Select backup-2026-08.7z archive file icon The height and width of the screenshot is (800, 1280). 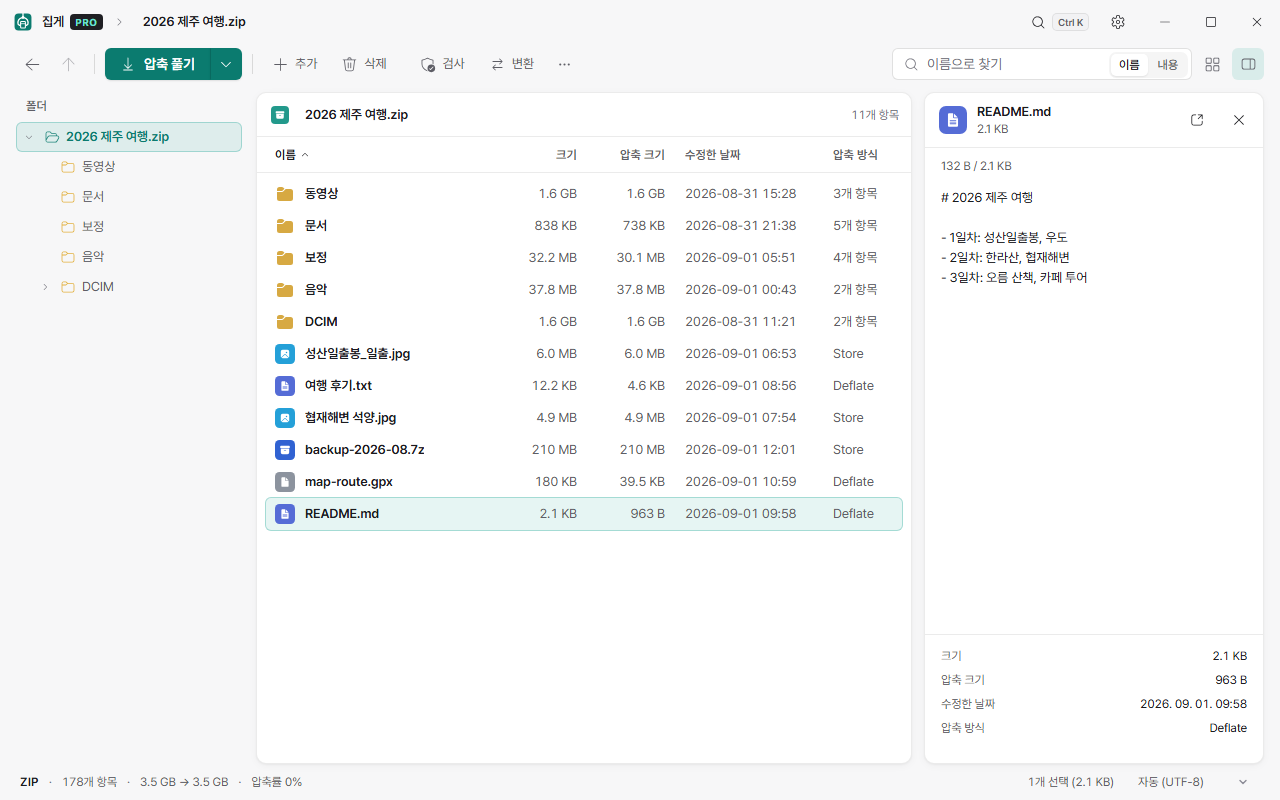[285, 450]
